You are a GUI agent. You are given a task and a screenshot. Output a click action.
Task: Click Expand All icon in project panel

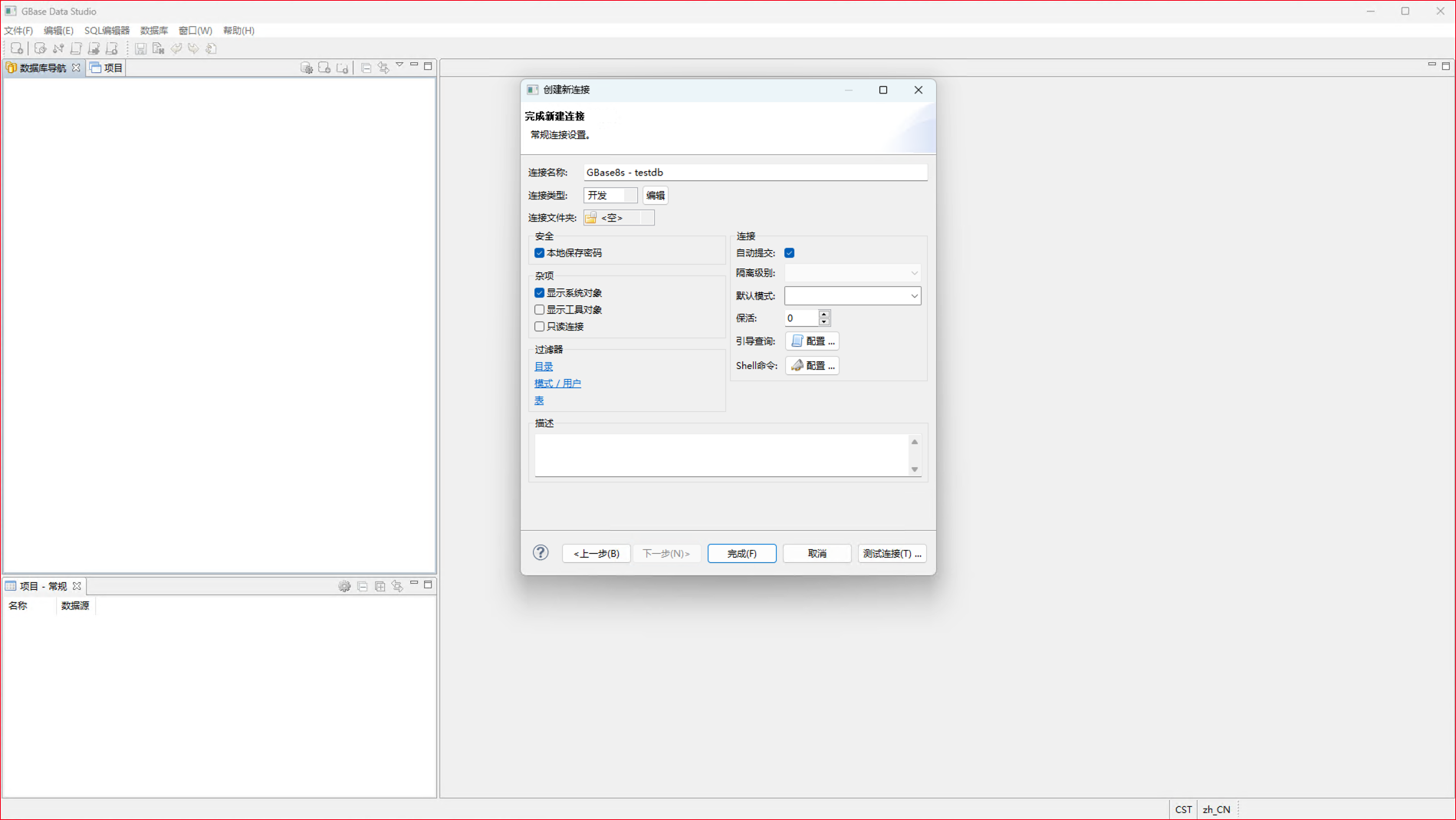(380, 586)
